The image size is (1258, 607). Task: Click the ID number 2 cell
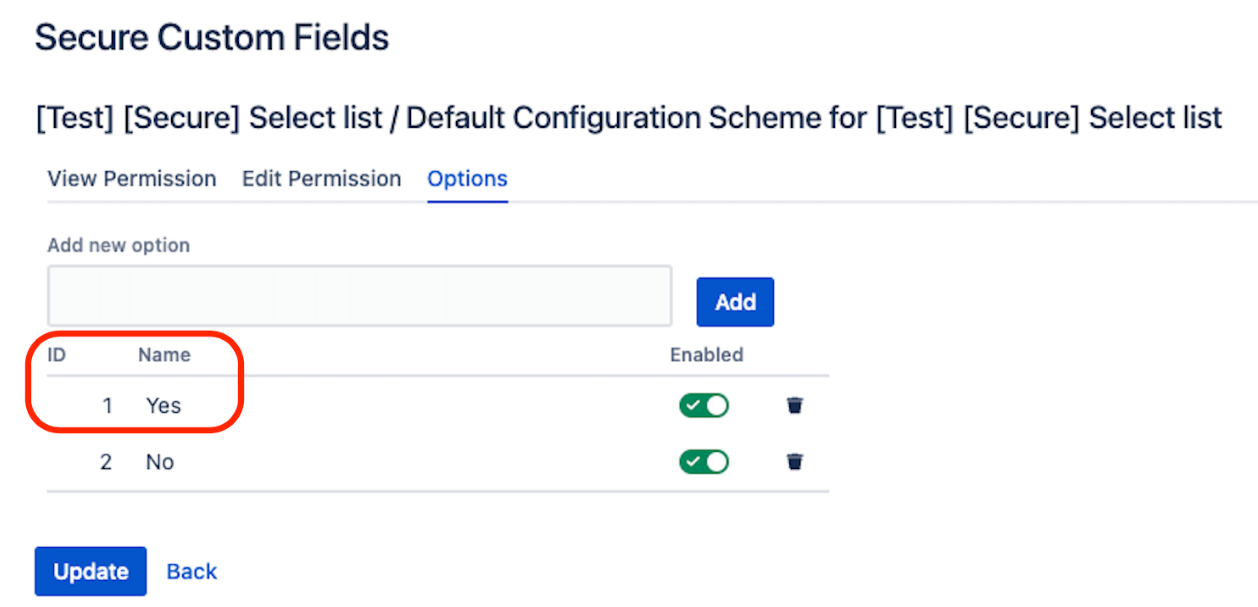tap(106, 462)
